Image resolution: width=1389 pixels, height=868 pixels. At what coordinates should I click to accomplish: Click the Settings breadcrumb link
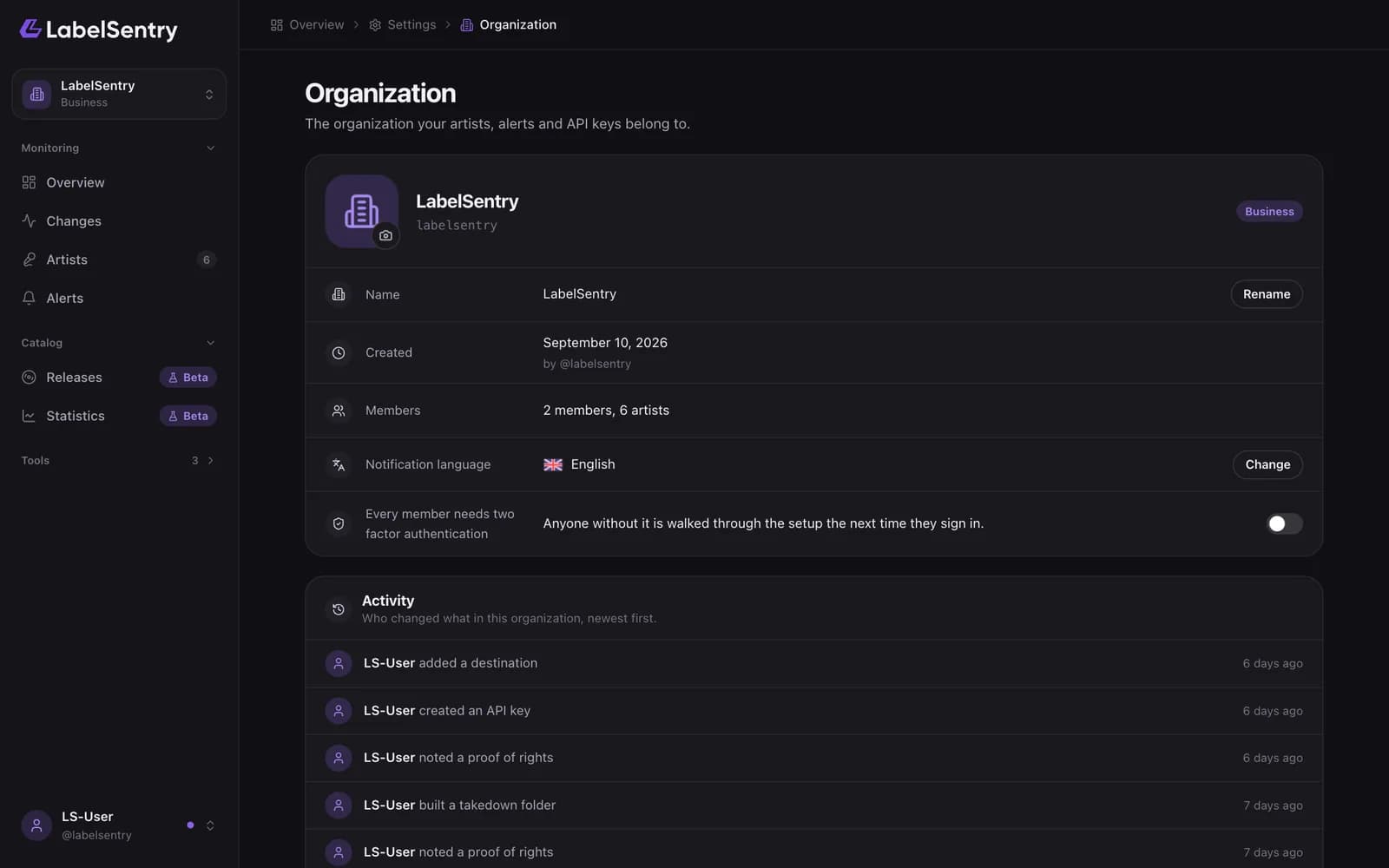402,25
